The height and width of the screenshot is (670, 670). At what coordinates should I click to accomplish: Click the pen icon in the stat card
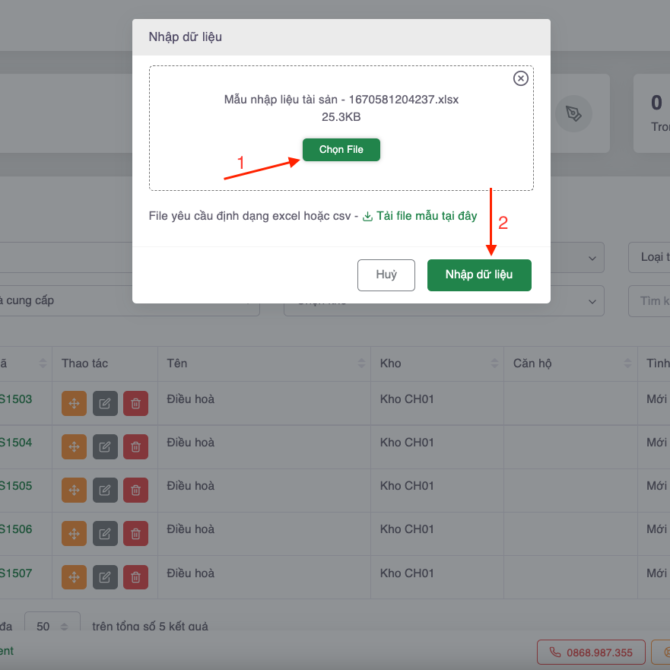573,113
